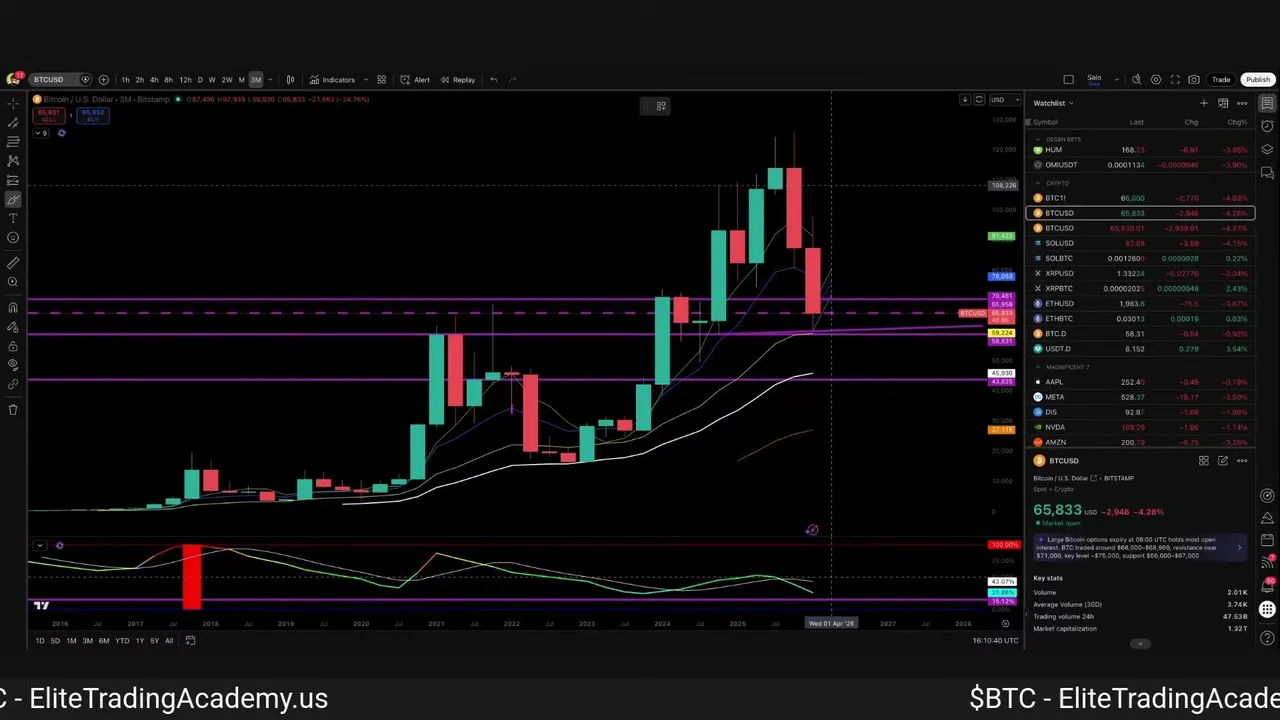This screenshot has width=1280, height=720.
Task: Toggle lock all drawings icon
Action: point(13,346)
